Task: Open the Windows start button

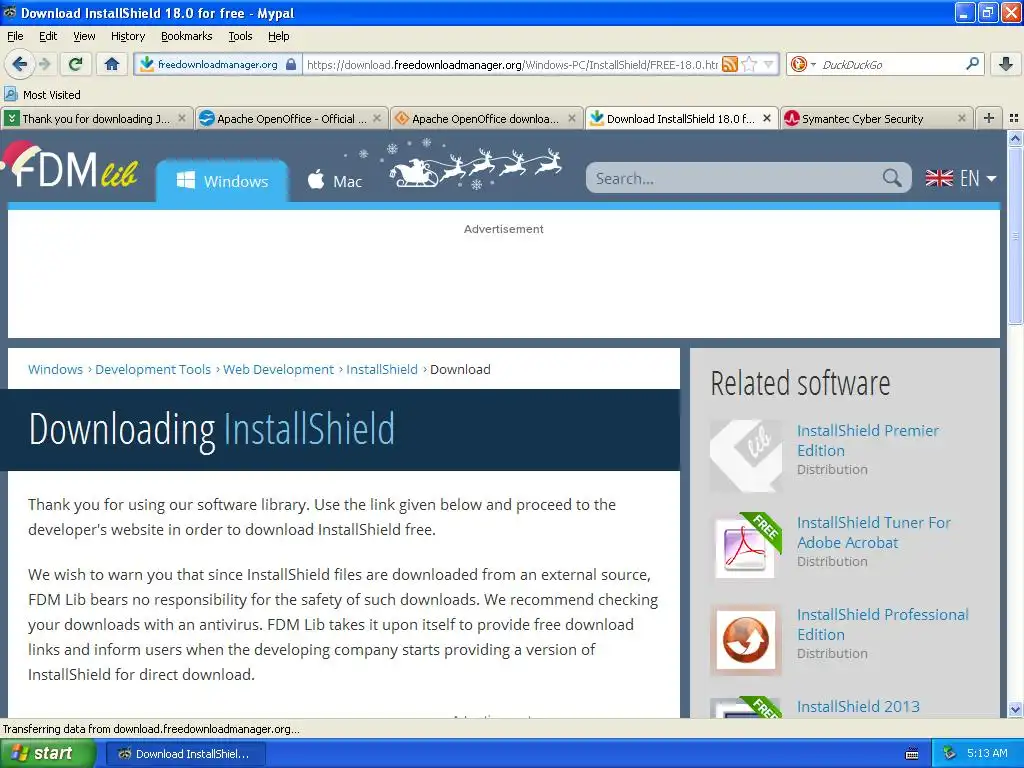Action: coord(47,753)
